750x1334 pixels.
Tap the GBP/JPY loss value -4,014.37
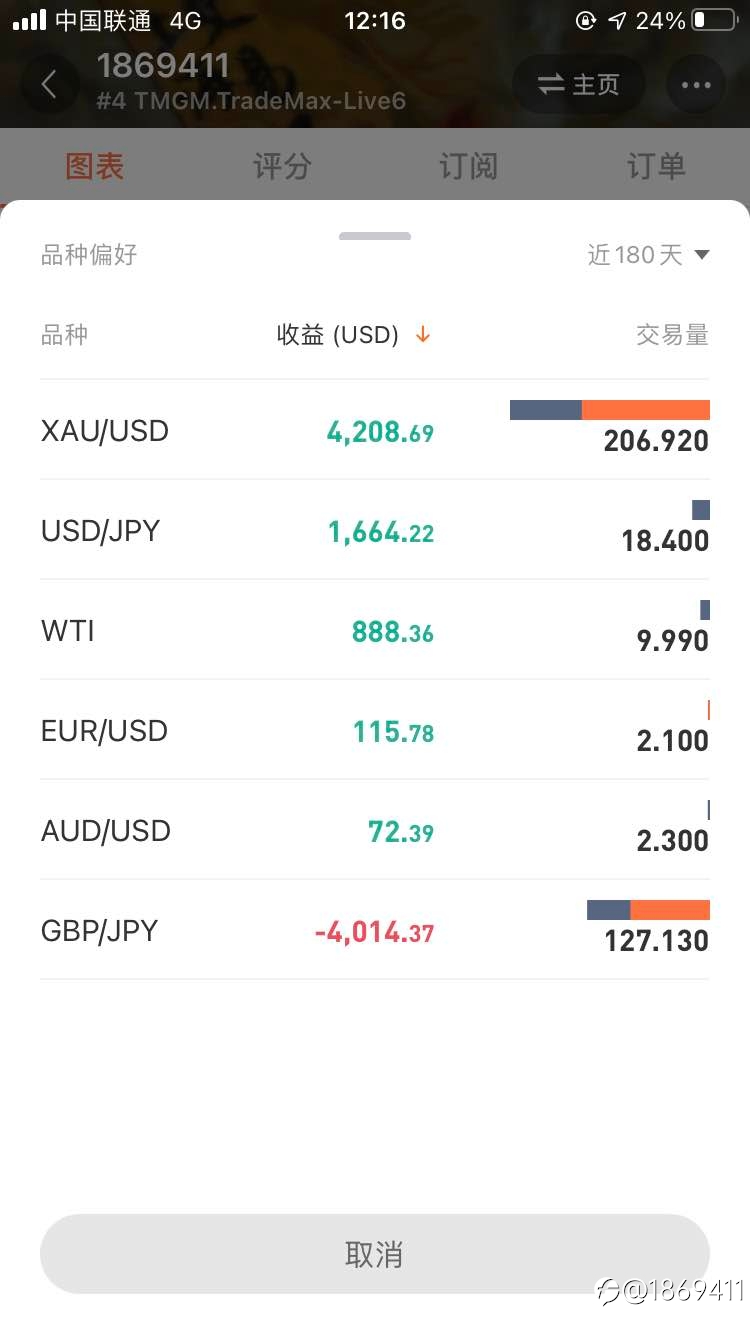(374, 932)
